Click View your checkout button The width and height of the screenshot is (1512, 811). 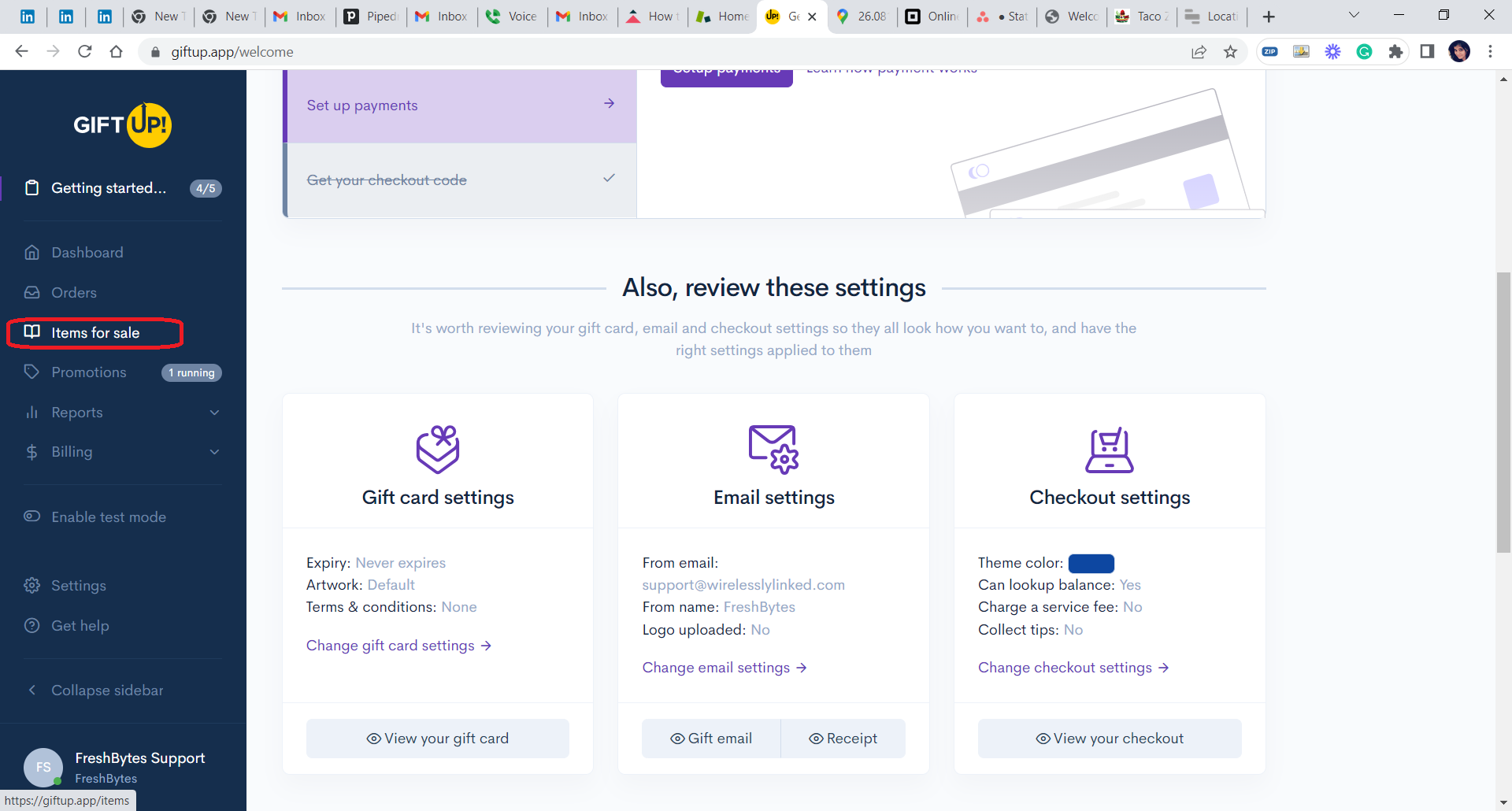tap(1110, 739)
